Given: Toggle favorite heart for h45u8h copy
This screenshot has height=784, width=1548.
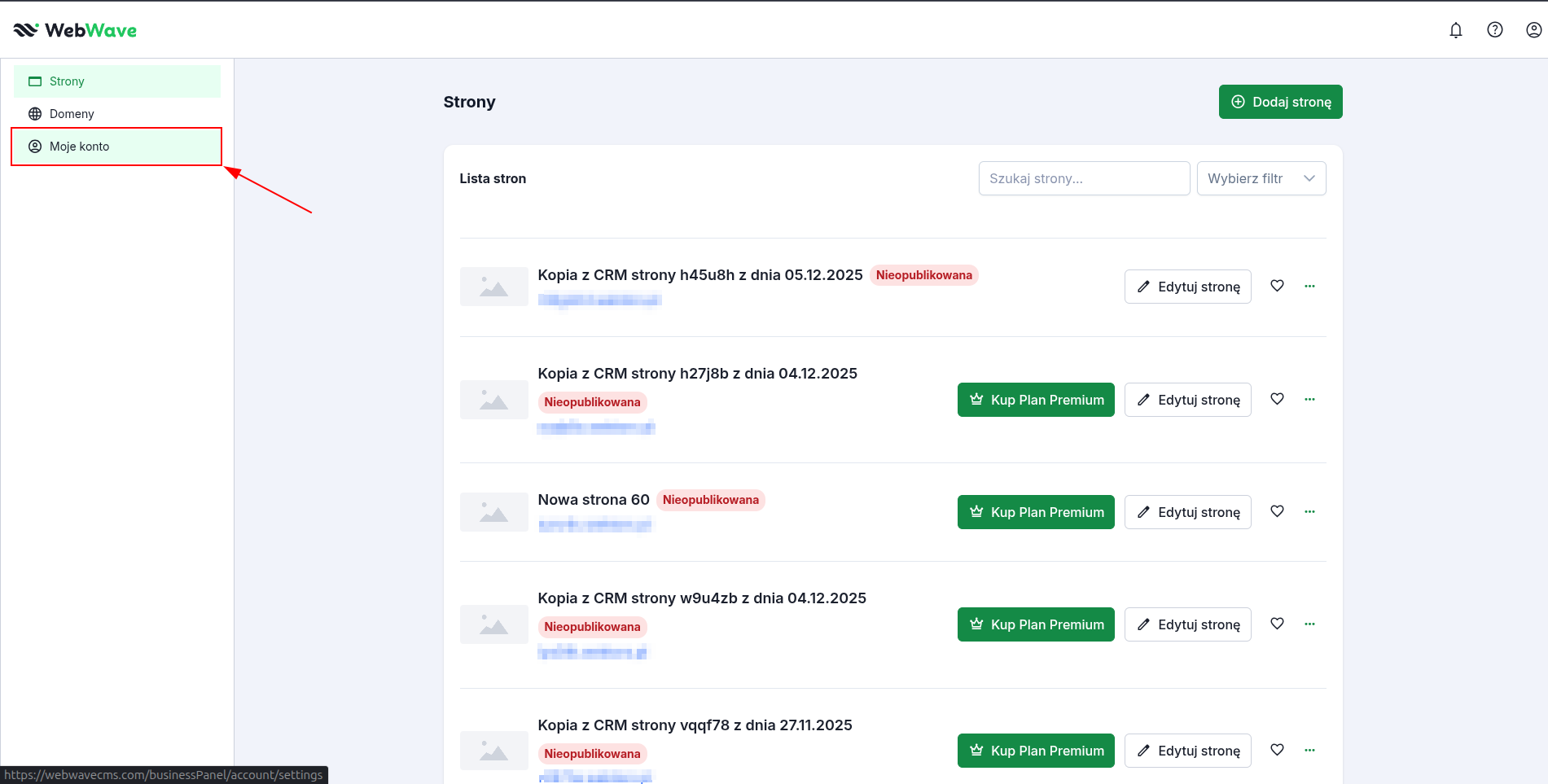Looking at the screenshot, I should point(1277,286).
